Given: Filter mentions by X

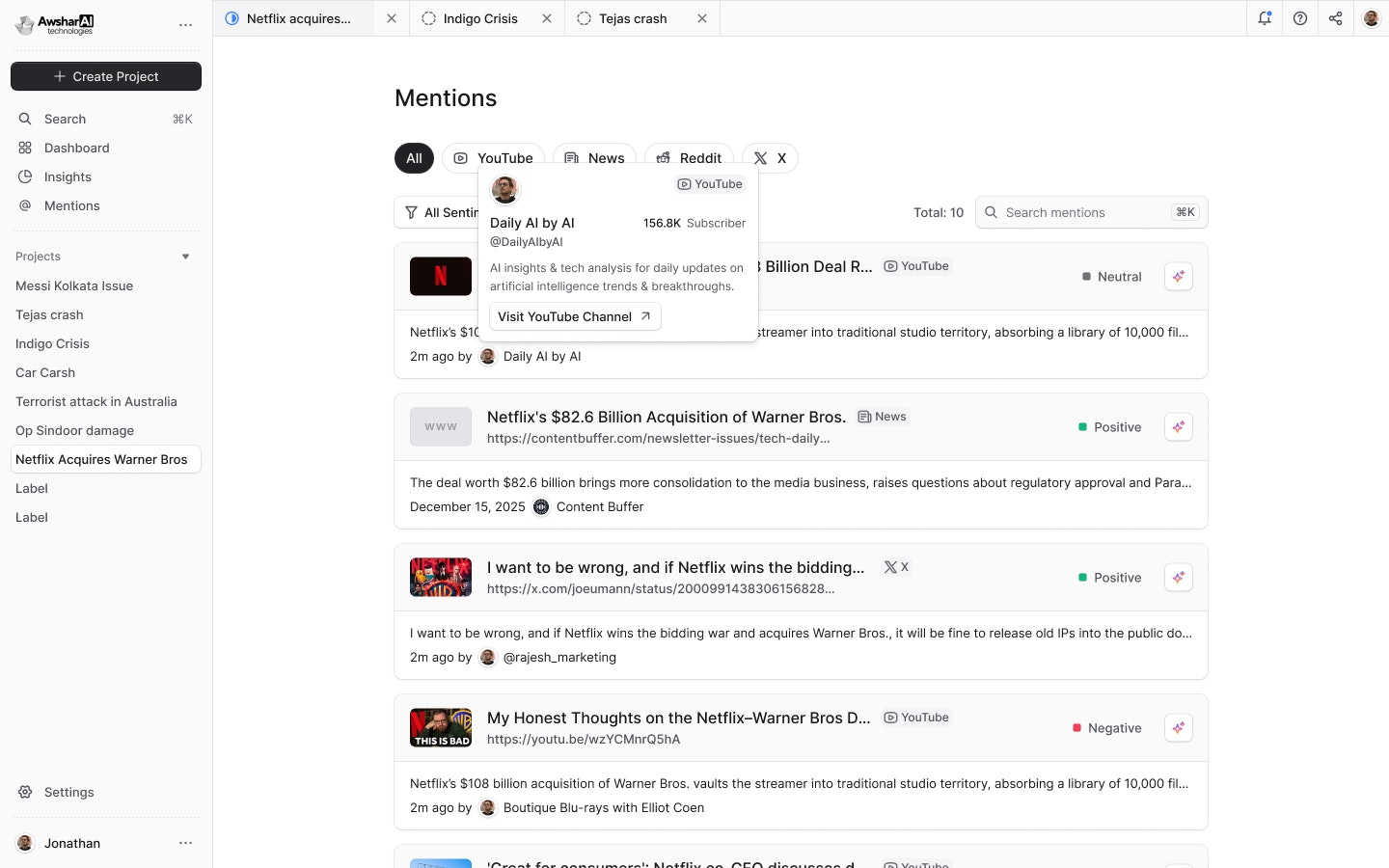Looking at the screenshot, I should tap(770, 158).
